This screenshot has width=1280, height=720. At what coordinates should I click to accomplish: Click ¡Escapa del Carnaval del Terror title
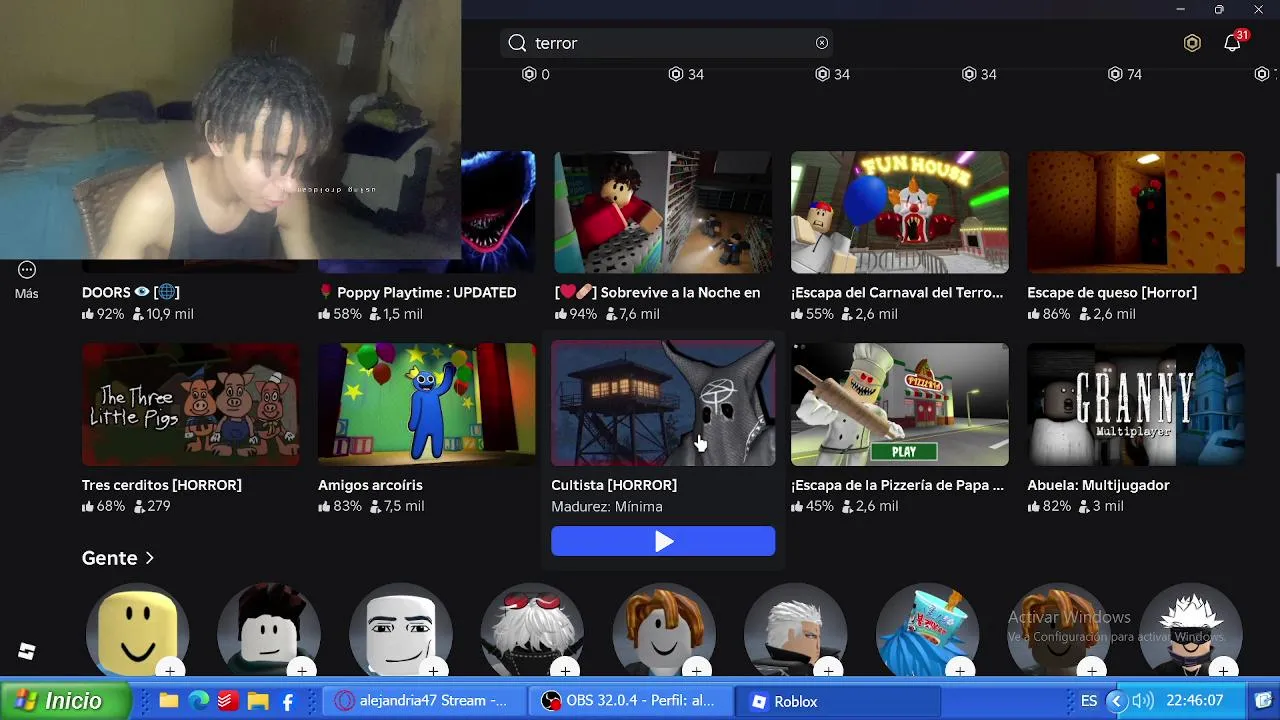click(897, 292)
